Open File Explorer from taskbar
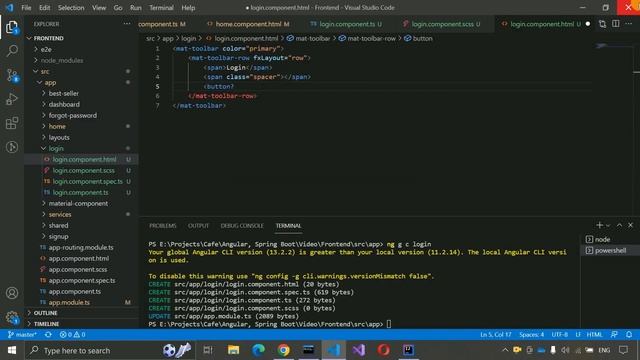Screen dimensions: 640x360 tap(233, 350)
